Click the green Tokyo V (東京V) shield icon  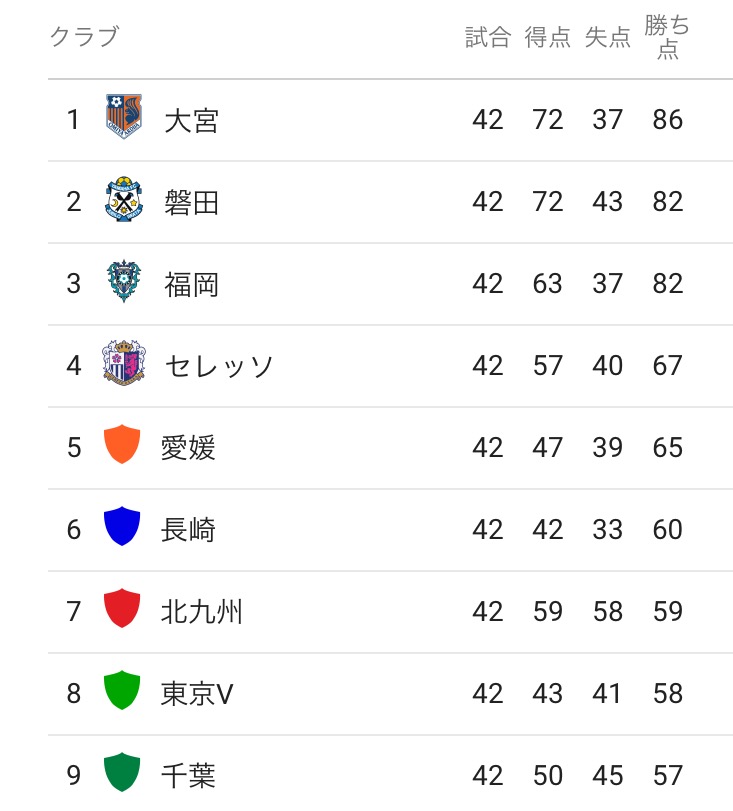122,693
